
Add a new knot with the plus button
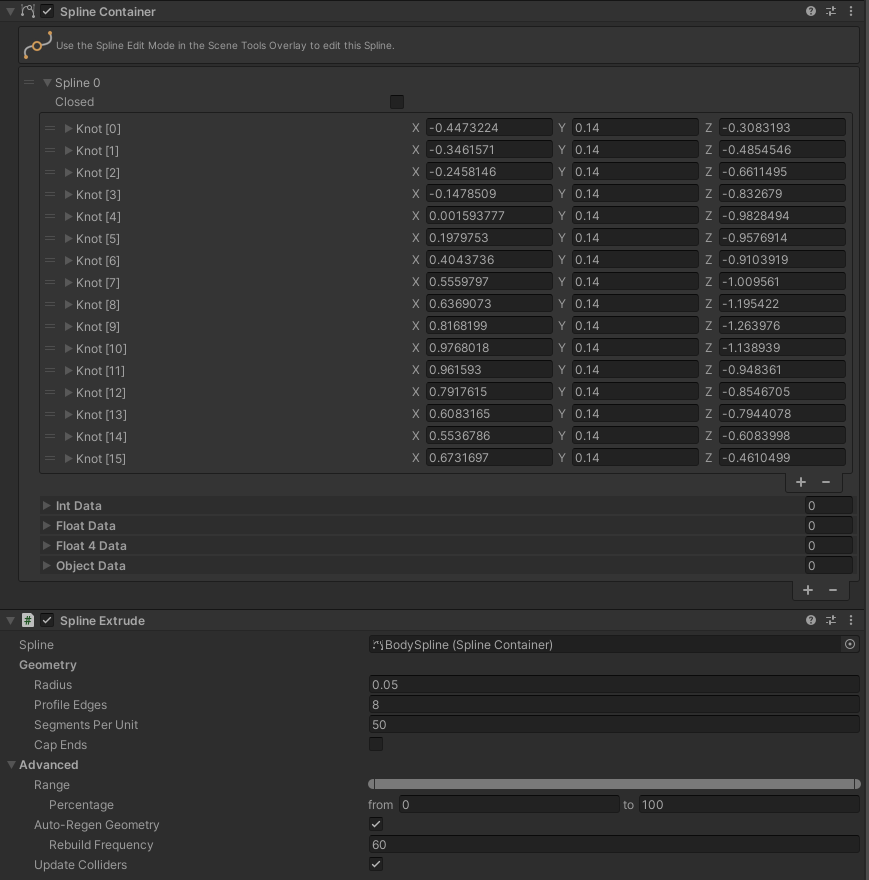800,482
